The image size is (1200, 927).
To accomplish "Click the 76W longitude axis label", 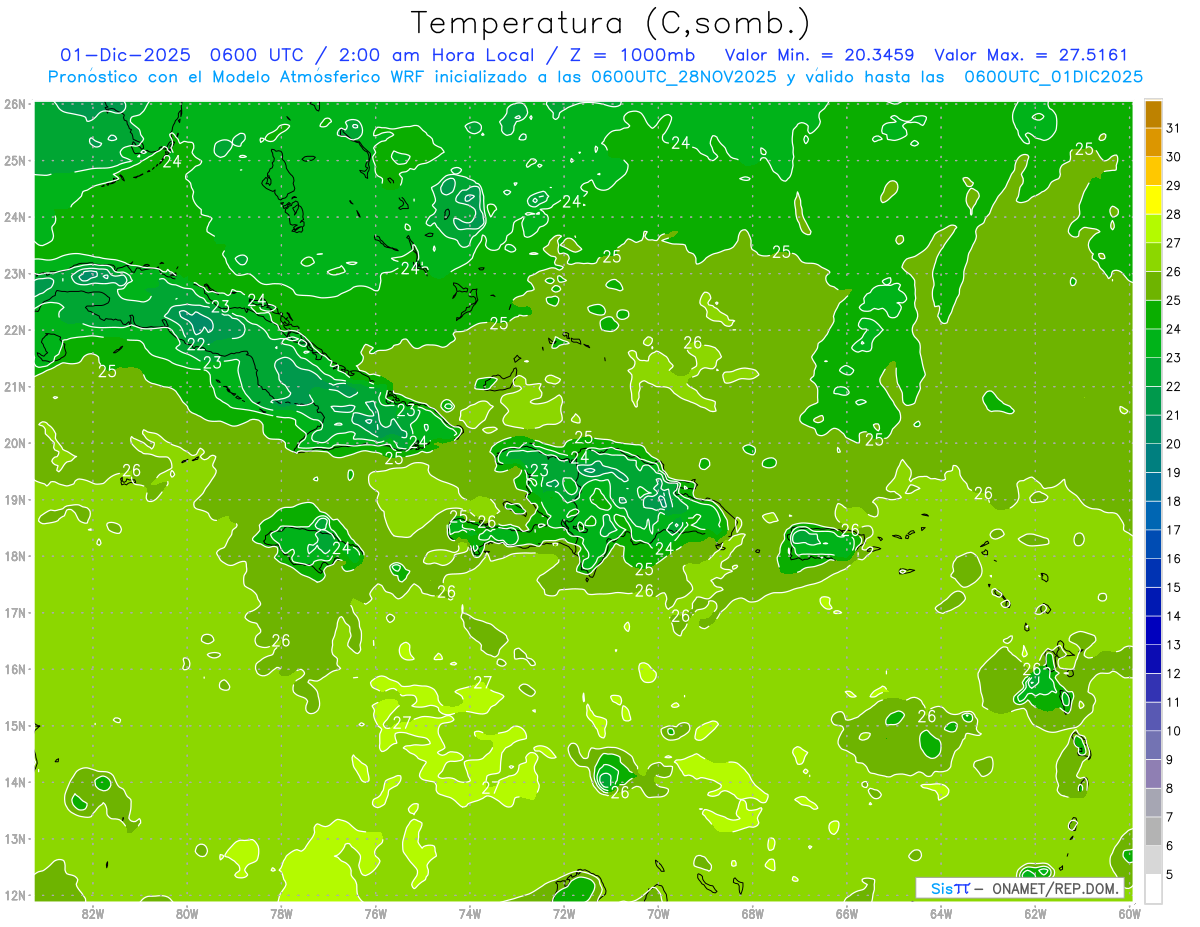I will tap(376, 913).
